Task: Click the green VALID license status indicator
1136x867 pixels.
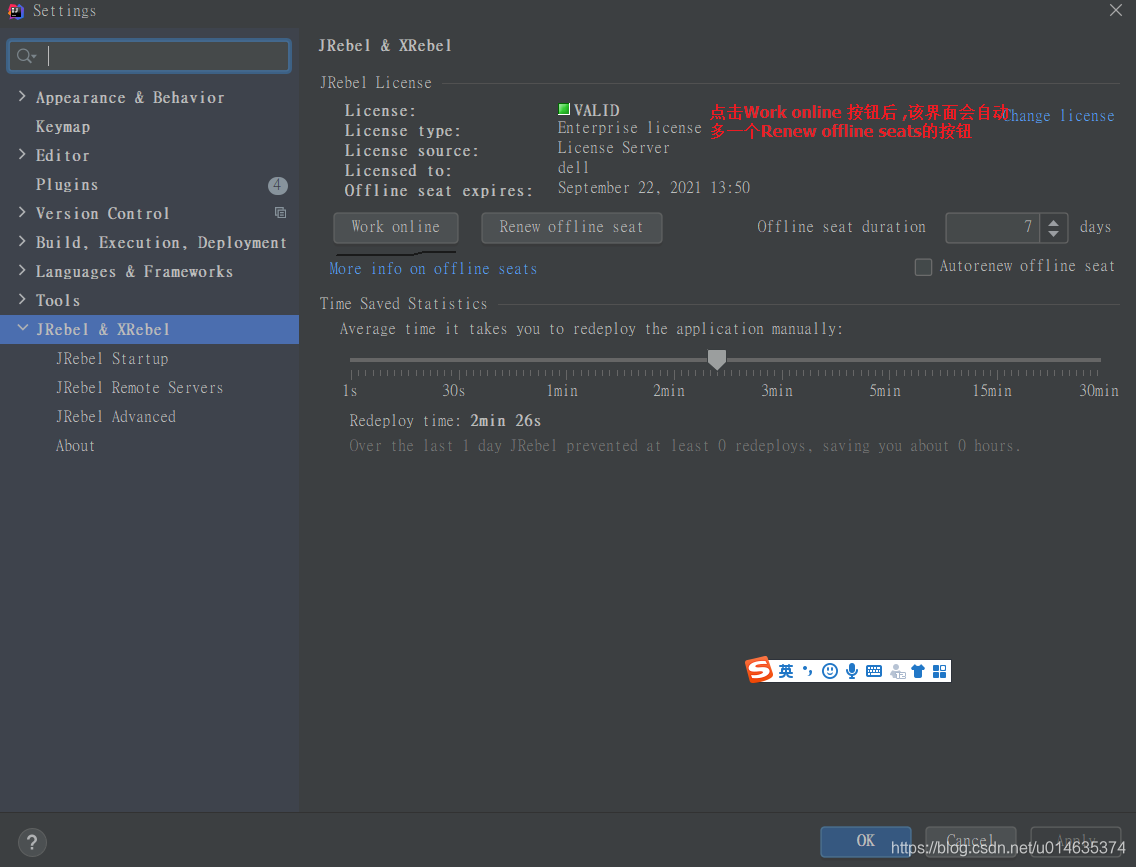Action: (x=564, y=109)
